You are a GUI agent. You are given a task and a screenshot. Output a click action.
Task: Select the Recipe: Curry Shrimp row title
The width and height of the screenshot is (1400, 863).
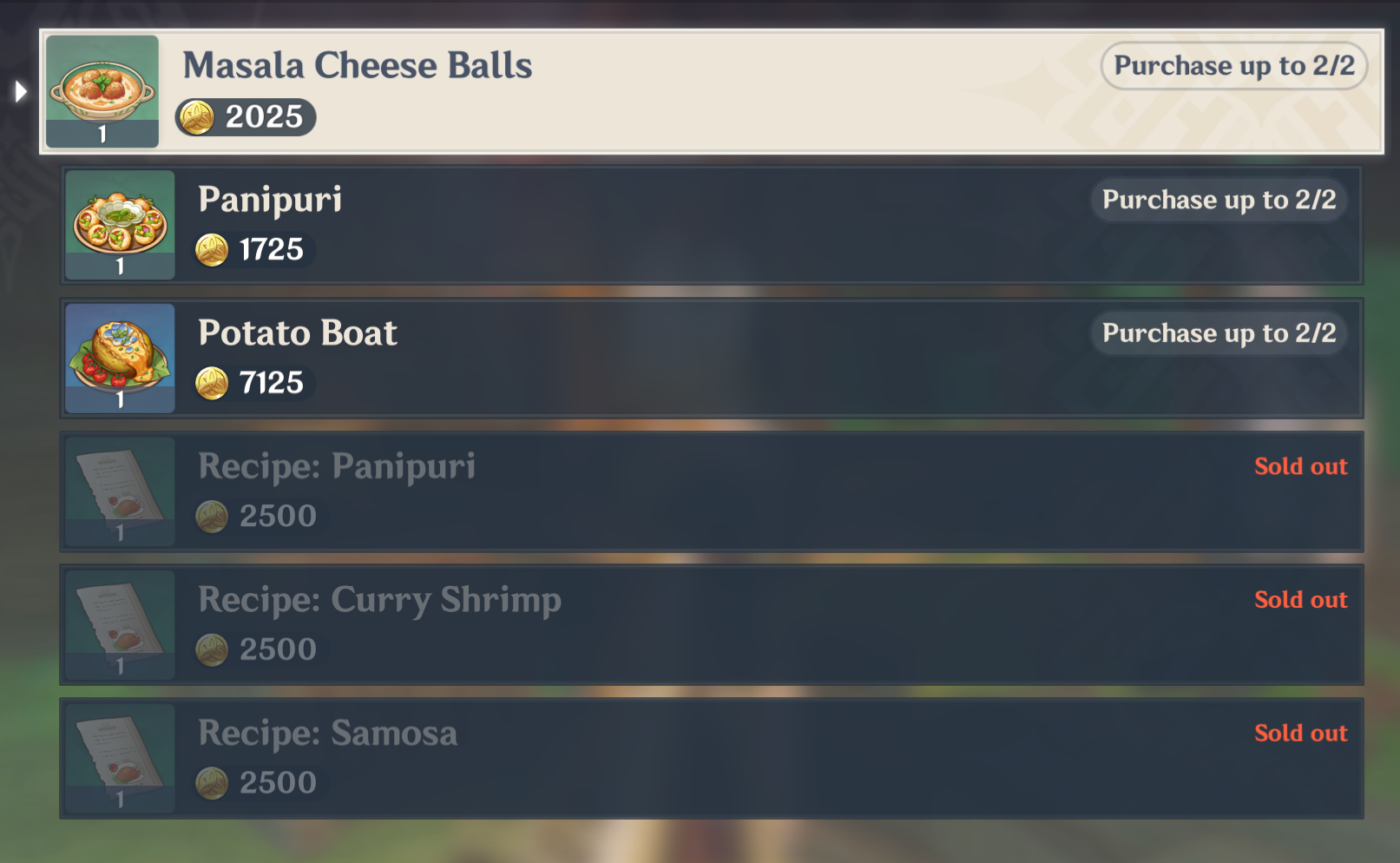(379, 600)
